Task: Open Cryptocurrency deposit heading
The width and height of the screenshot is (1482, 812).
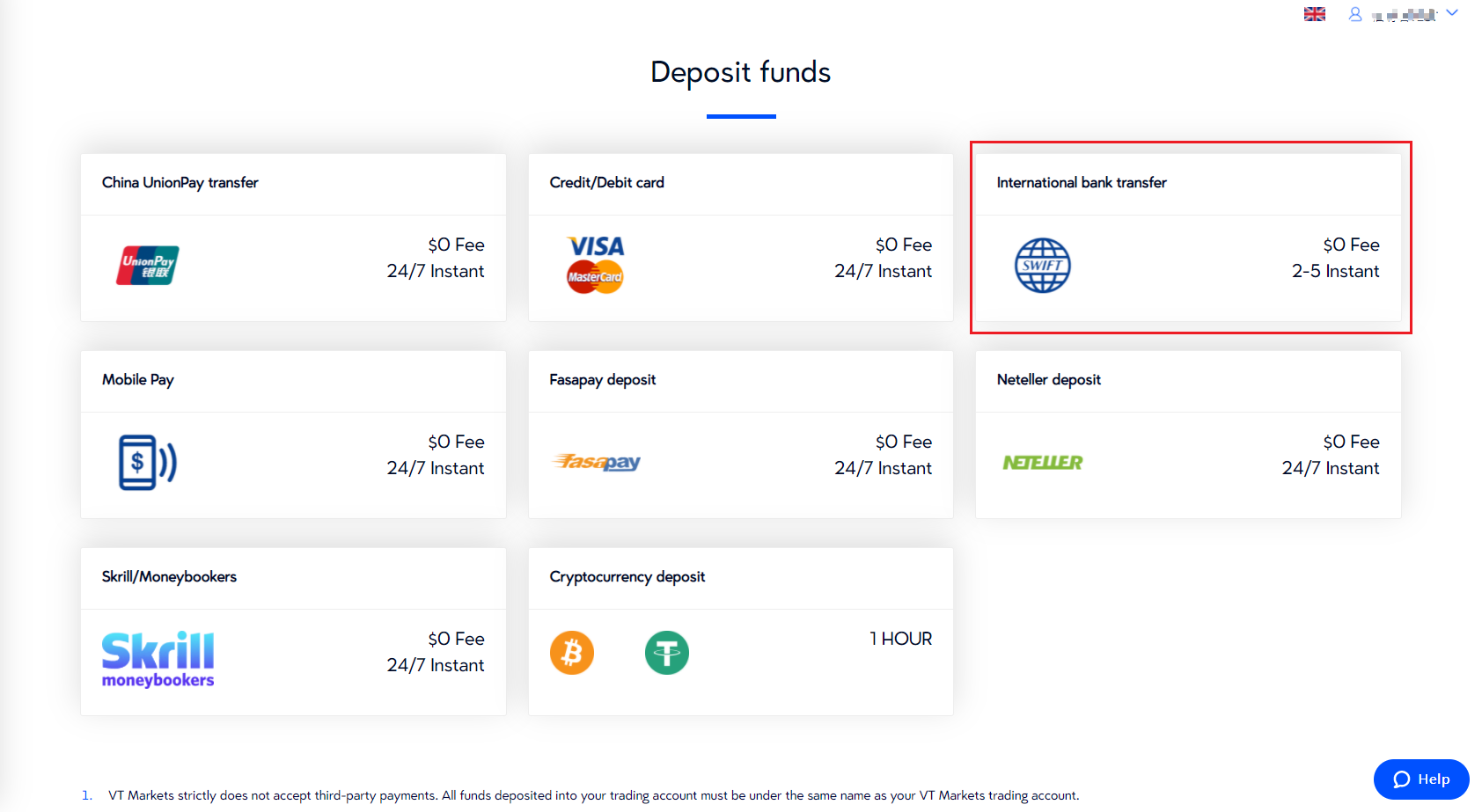Action: click(627, 576)
